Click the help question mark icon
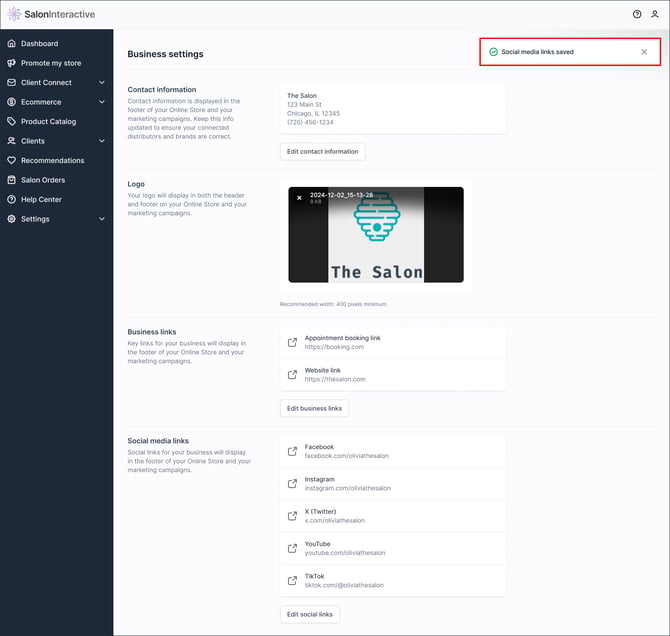Screen dimensions: 670x636 [x=637, y=14]
